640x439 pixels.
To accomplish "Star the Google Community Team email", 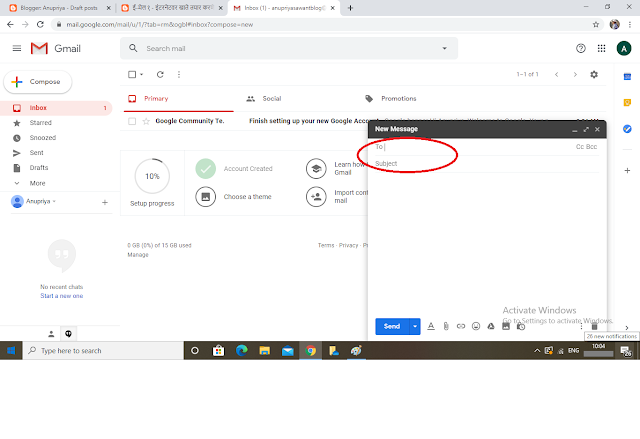I will (x=146, y=121).
